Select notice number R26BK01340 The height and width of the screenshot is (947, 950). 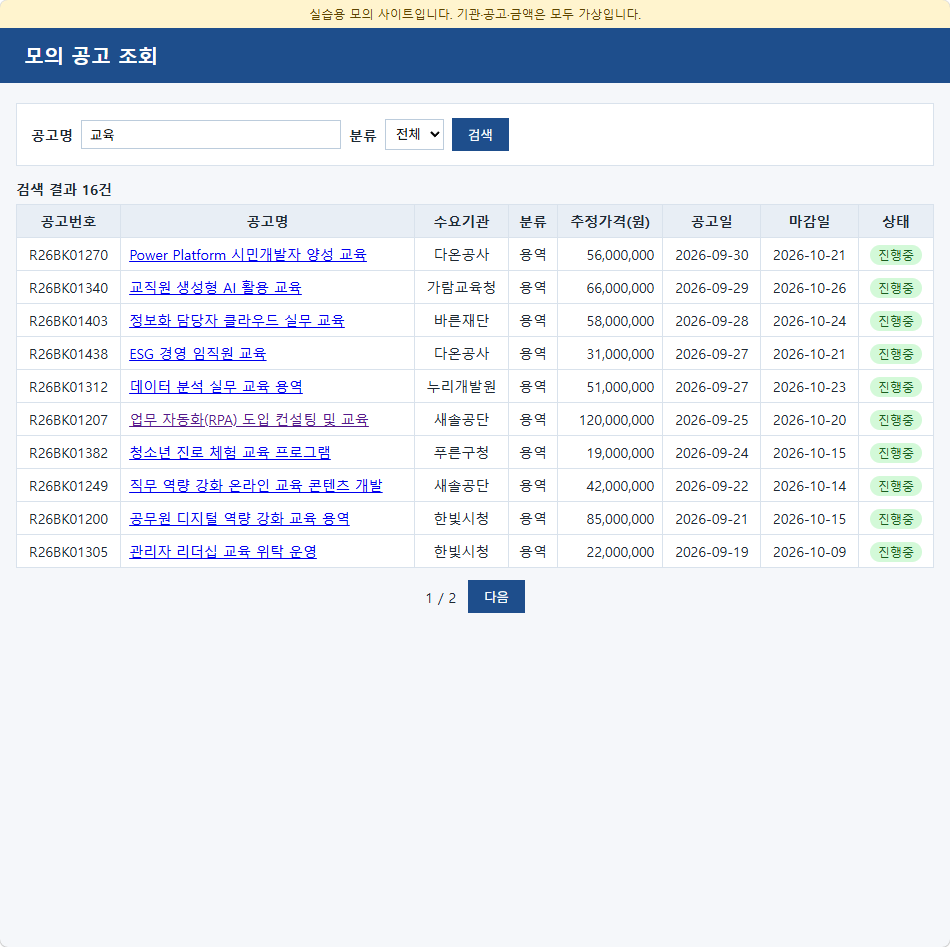pyautogui.click(x=68, y=288)
